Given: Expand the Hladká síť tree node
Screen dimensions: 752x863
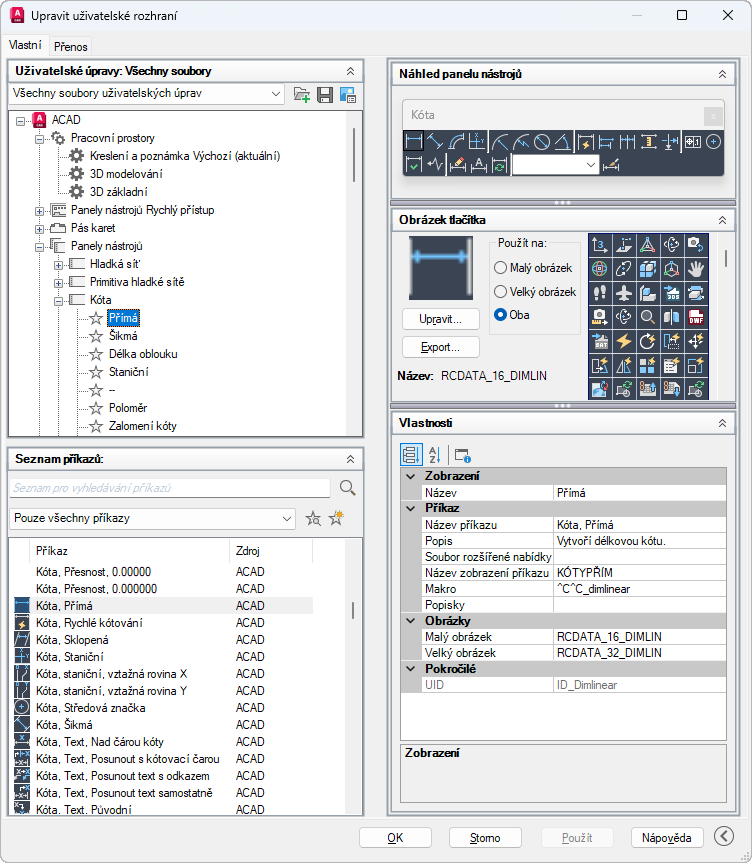Looking at the screenshot, I should tap(58, 265).
